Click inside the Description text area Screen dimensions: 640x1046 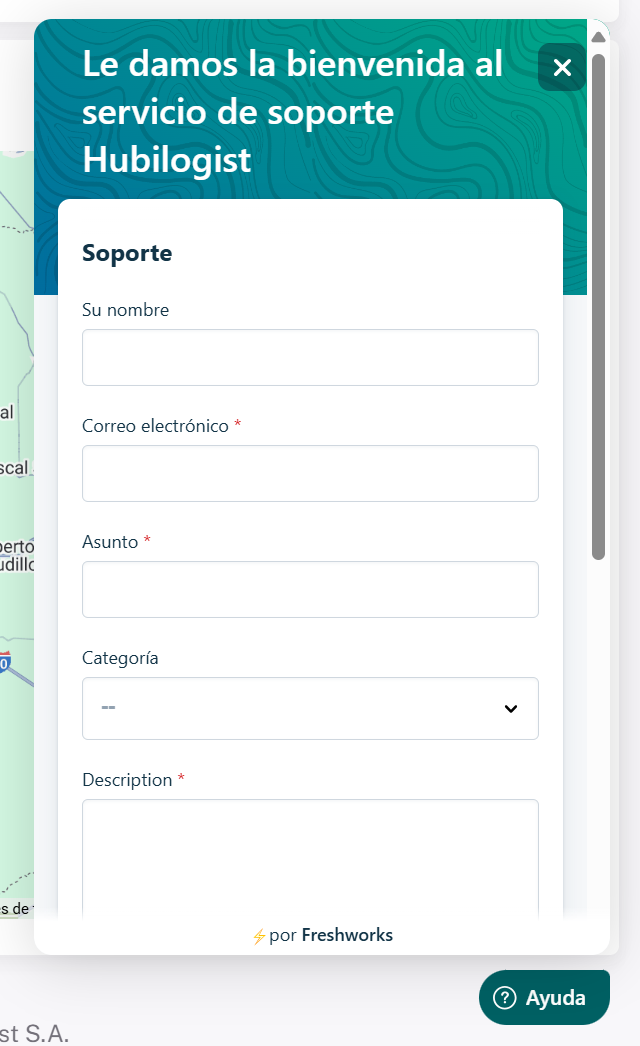click(310, 855)
